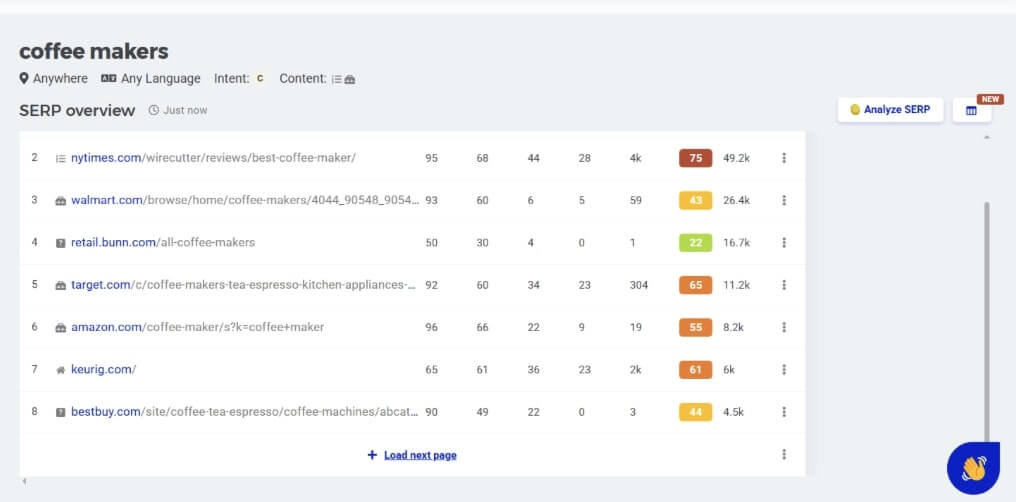Viewport: 1016px width, 502px height.
Task: Open the walmart.com coffee-makers browse link
Action: pyautogui.click(x=245, y=200)
